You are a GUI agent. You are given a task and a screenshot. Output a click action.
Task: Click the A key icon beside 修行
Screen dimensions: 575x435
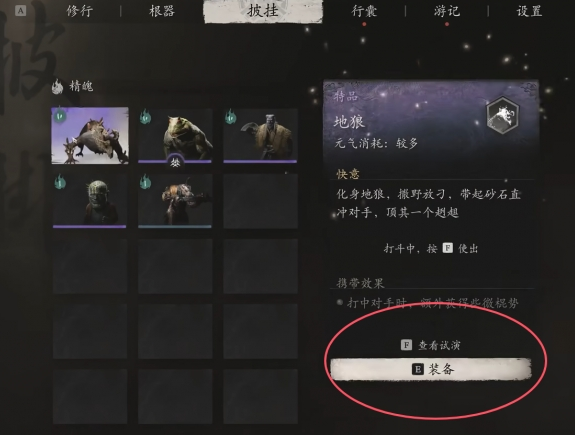click(21, 11)
